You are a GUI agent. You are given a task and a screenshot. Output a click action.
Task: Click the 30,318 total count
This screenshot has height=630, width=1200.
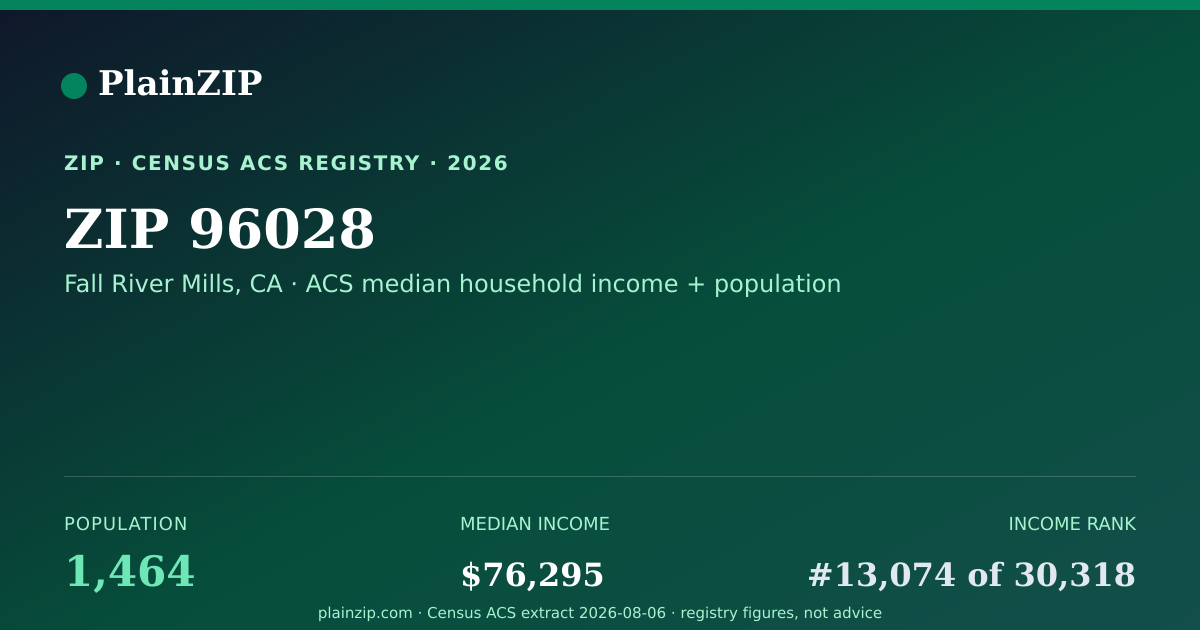(x=1075, y=575)
